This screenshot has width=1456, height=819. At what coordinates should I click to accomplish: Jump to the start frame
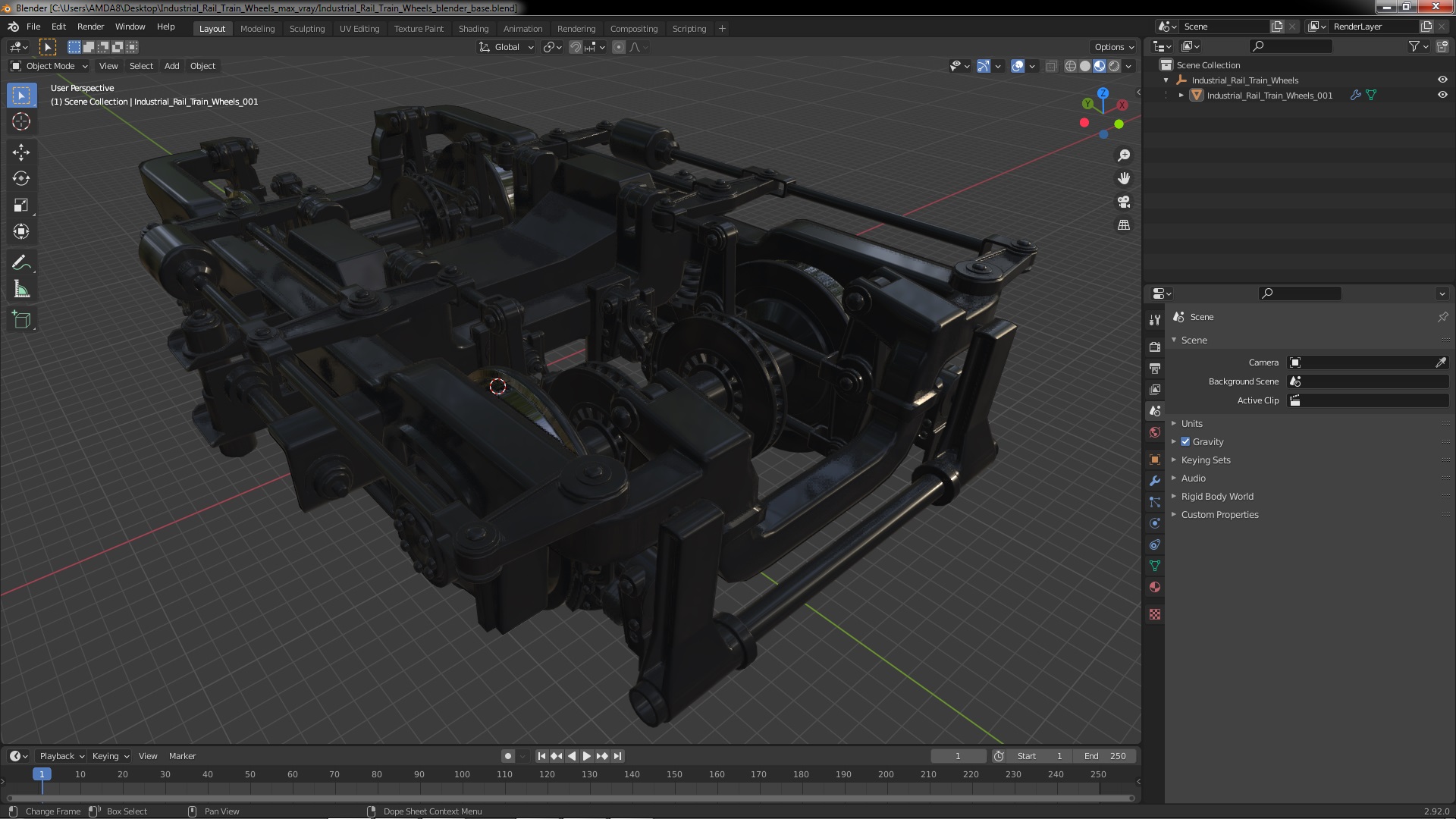pos(541,756)
